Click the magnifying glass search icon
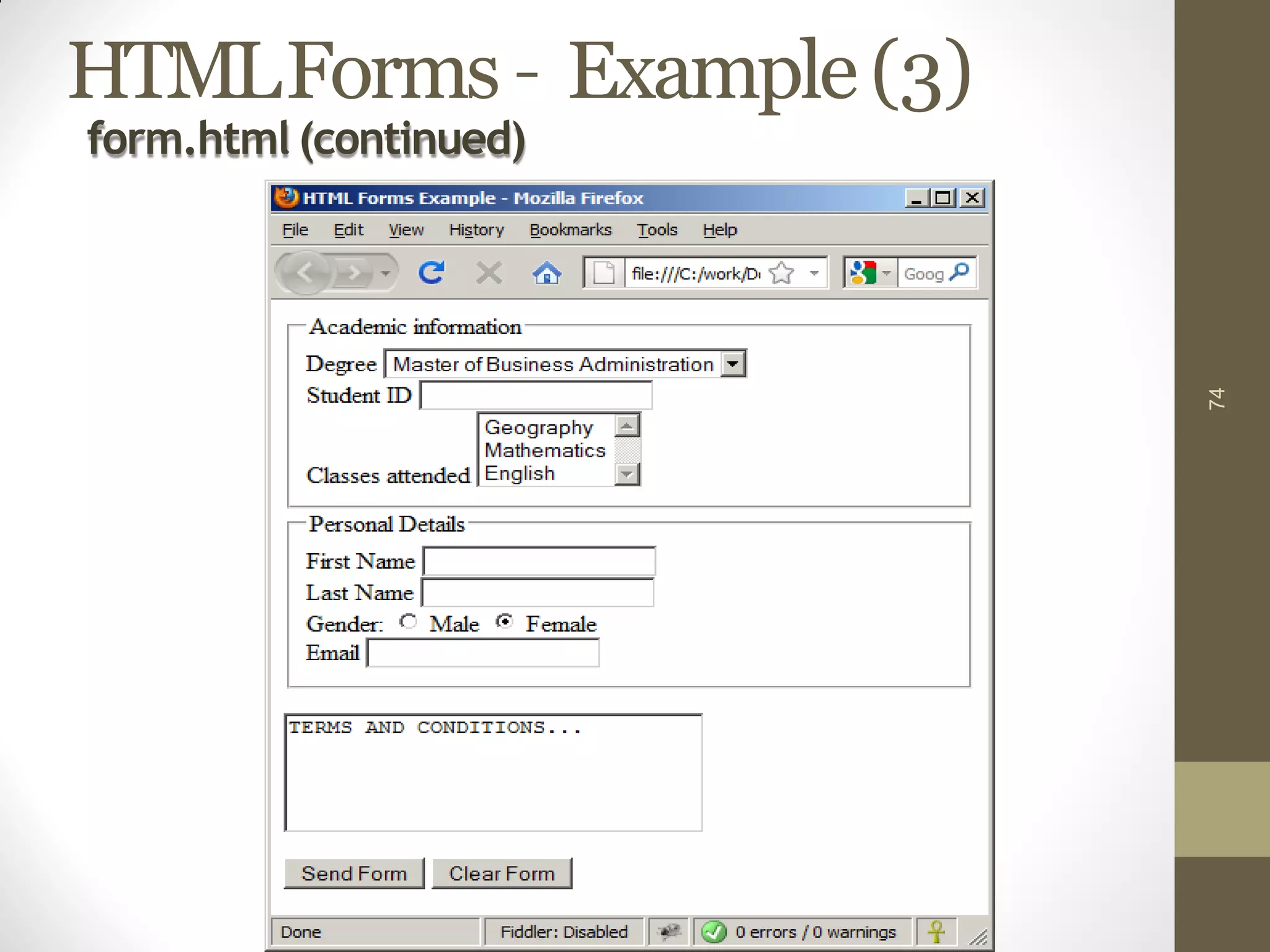The height and width of the screenshot is (952, 1270). (x=959, y=271)
